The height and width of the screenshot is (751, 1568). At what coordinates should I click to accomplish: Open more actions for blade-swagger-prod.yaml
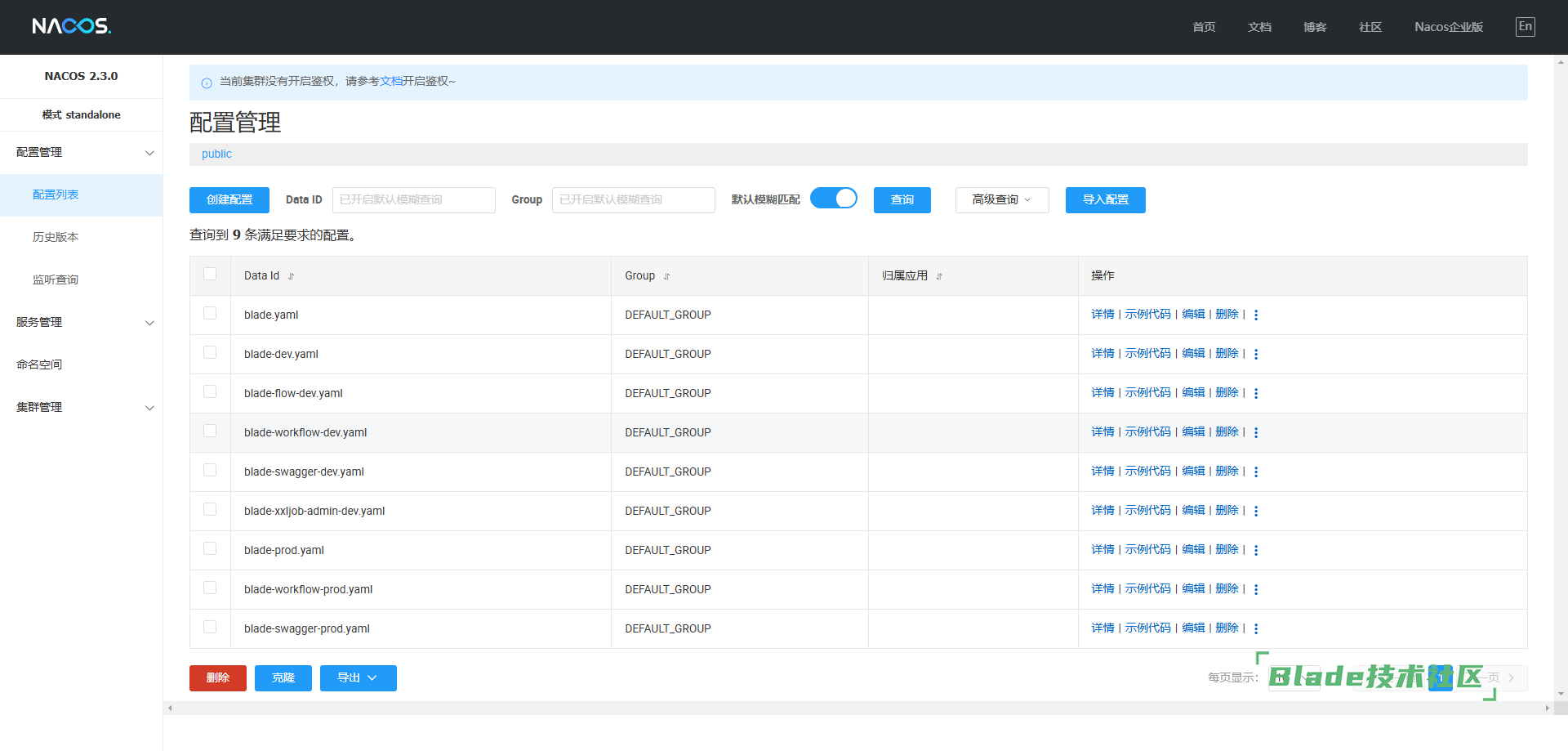click(1256, 628)
